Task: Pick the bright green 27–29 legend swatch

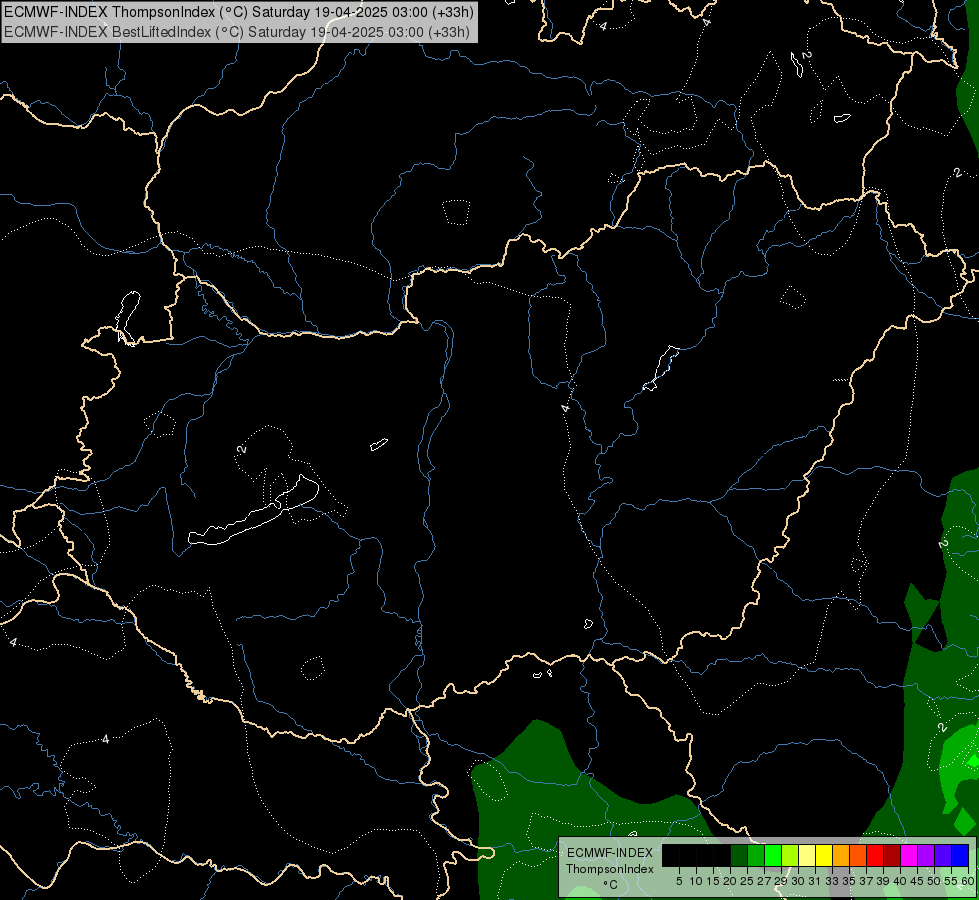Action: pos(773,855)
